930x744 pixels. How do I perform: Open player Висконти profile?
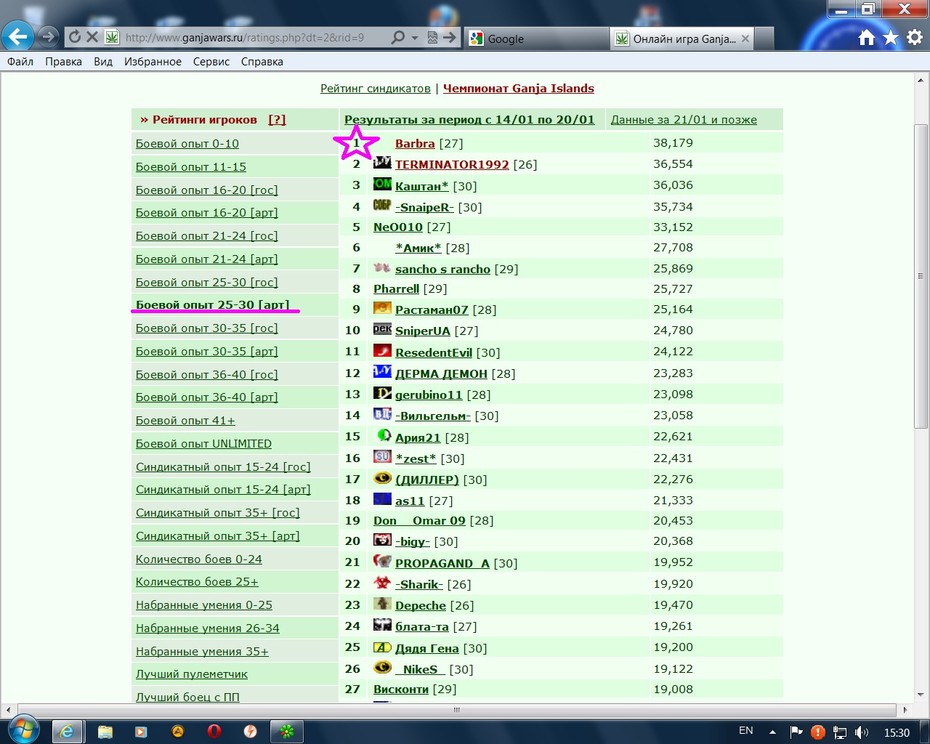[x=401, y=689]
